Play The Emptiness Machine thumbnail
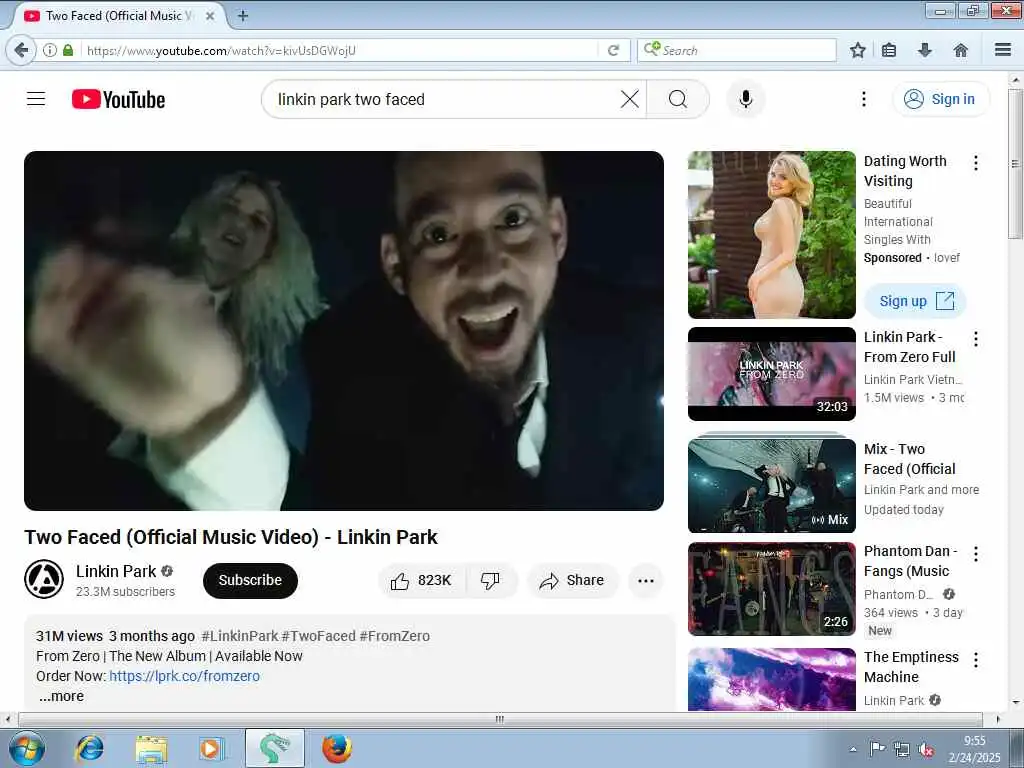1024x768 pixels. pos(771,679)
